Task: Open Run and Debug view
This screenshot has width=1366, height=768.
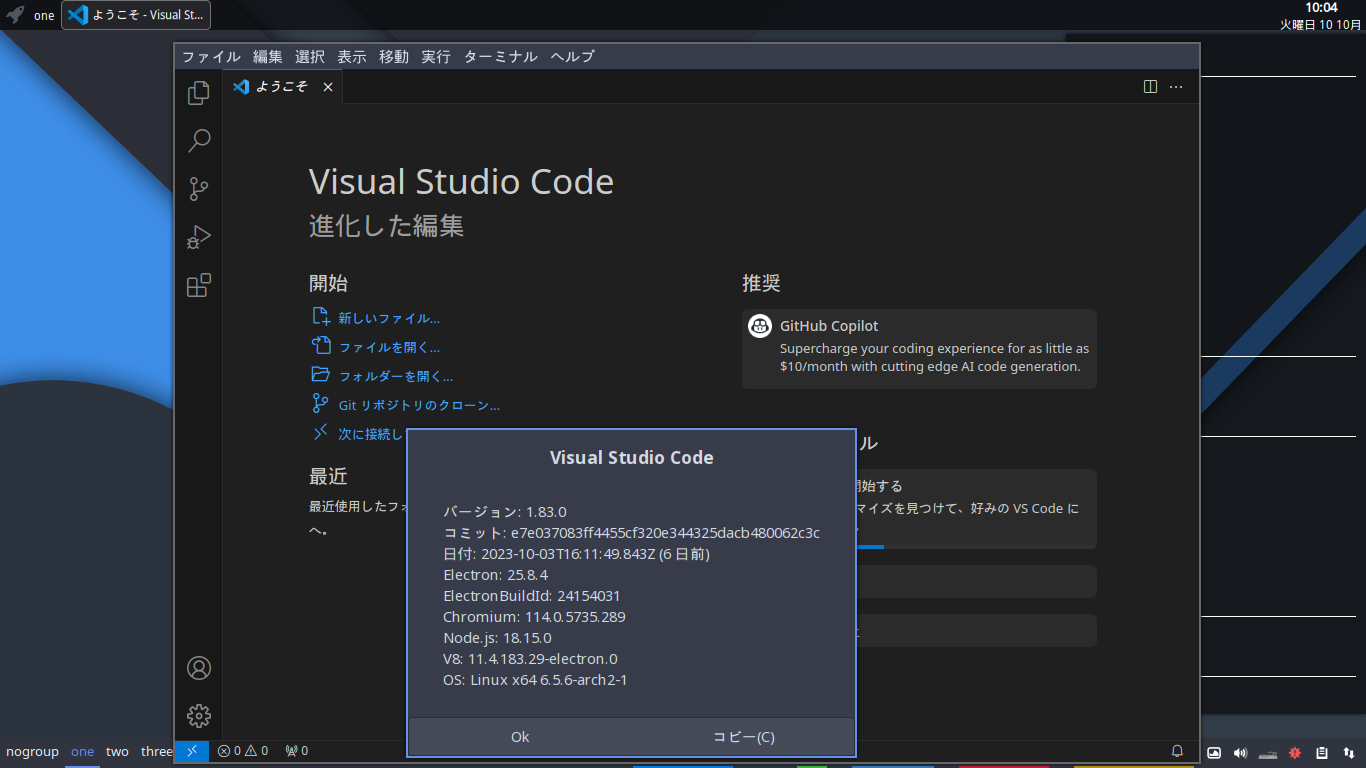Action: point(199,237)
